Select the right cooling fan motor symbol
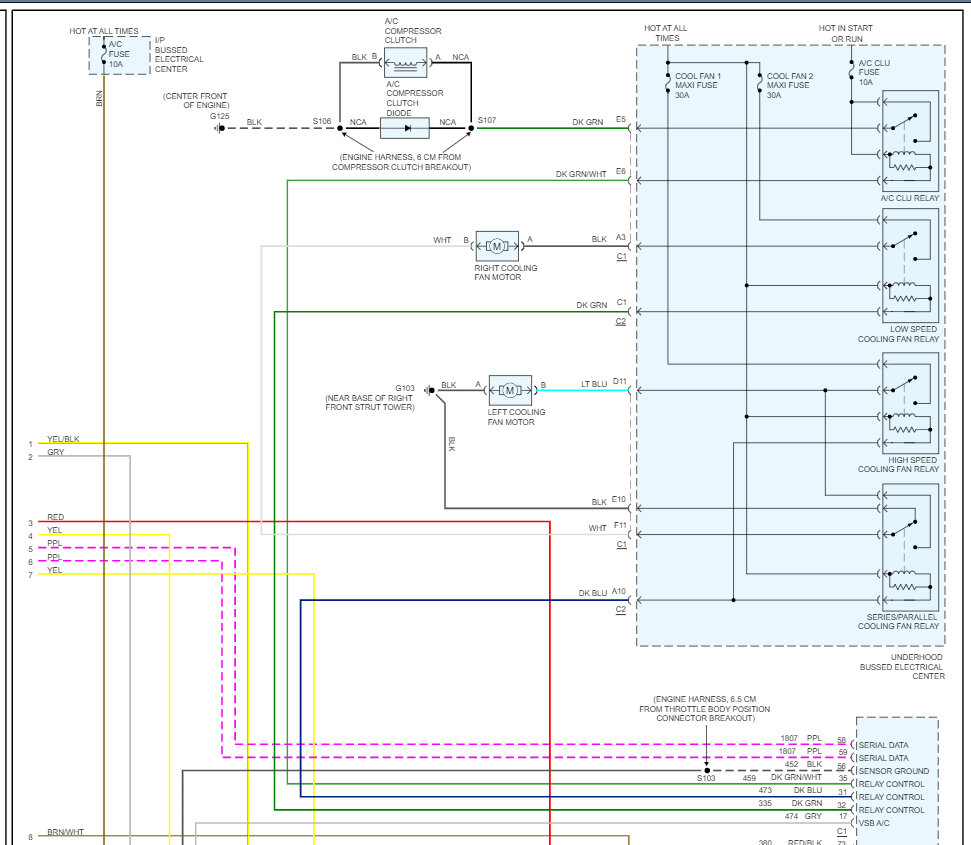The height and width of the screenshot is (845, 971). pyautogui.click(x=497, y=246)
